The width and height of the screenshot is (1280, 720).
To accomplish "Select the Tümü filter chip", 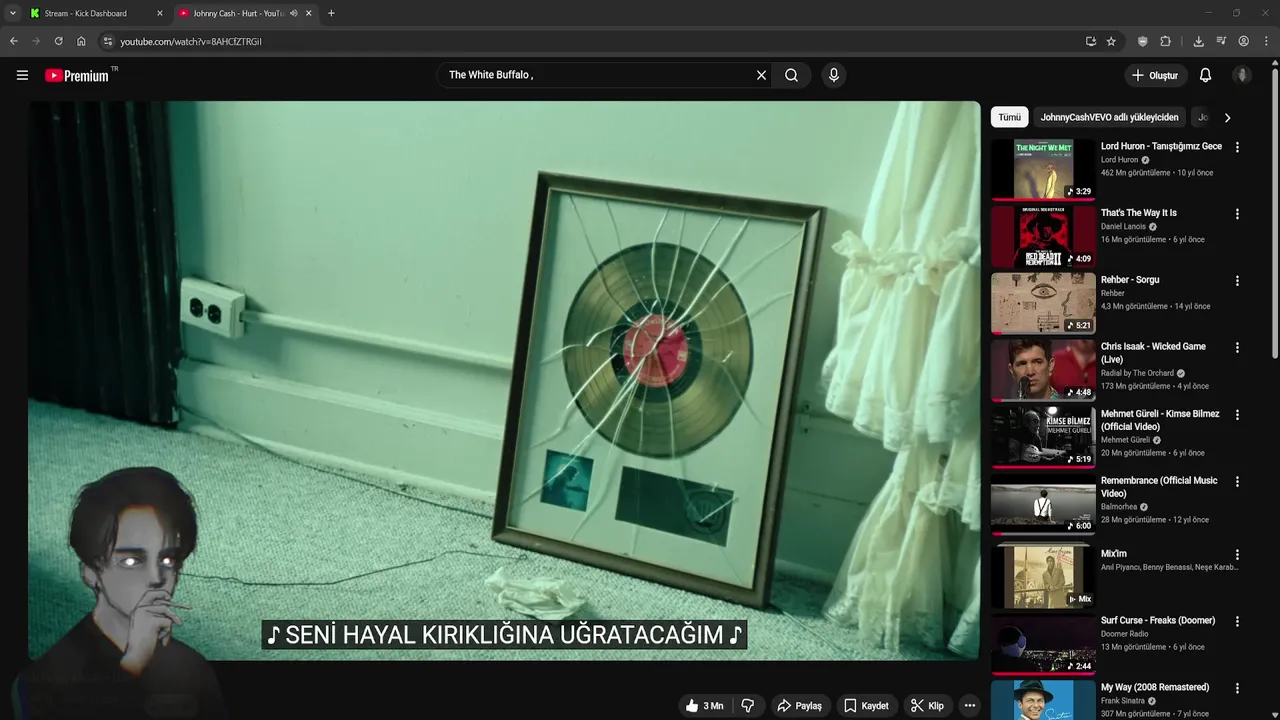I will 1009,117.
